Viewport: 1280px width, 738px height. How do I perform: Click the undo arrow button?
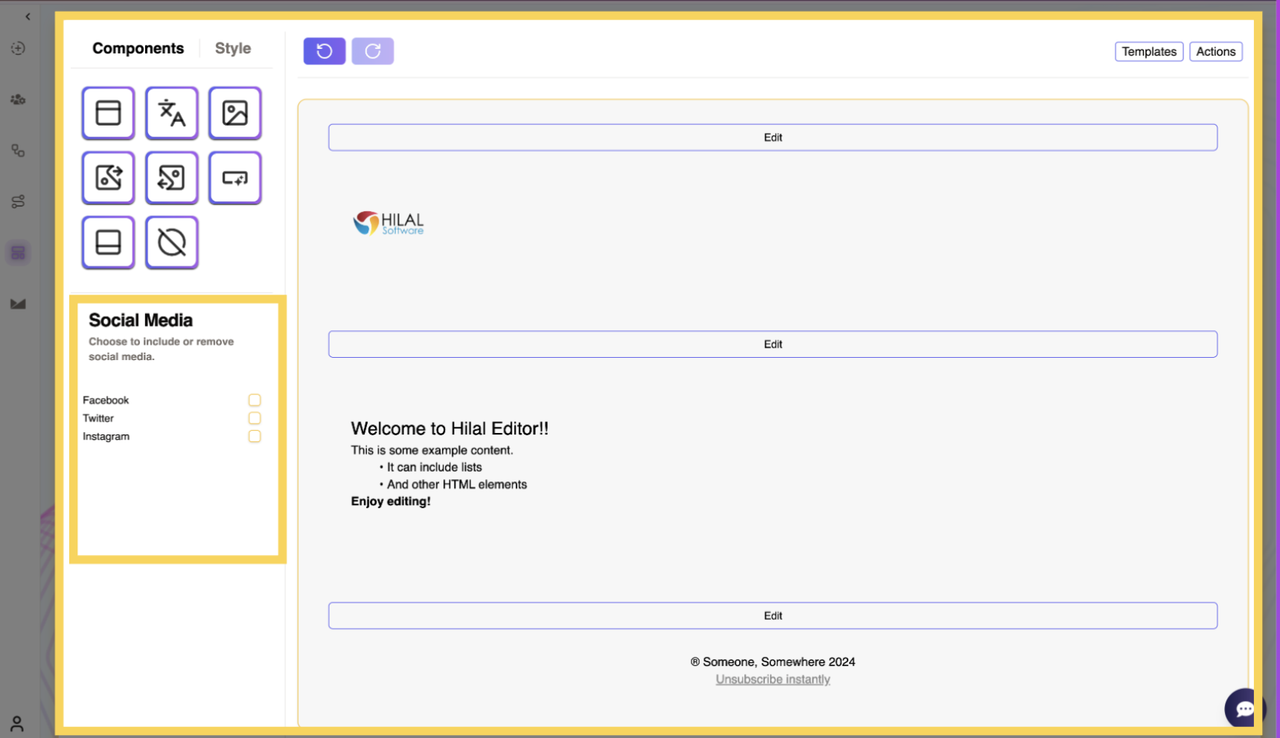pos(325,51)
